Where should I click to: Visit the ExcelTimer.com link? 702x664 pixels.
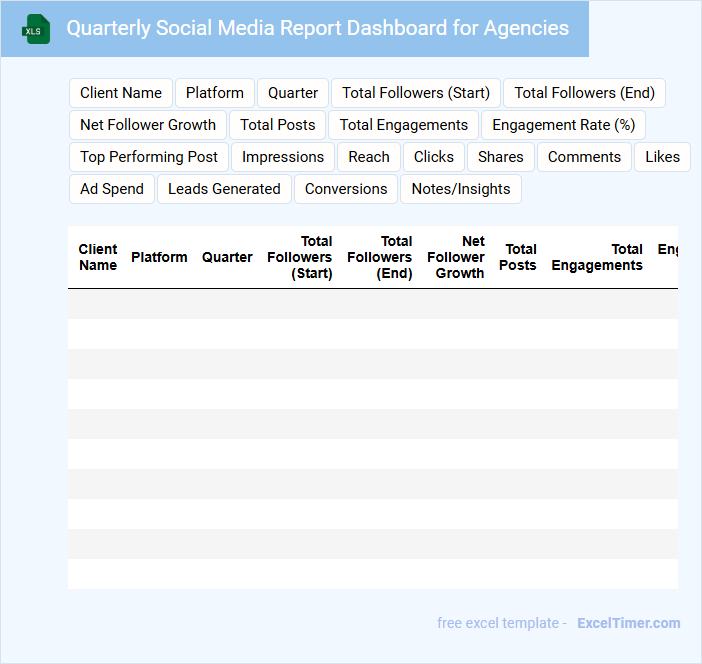628,623
